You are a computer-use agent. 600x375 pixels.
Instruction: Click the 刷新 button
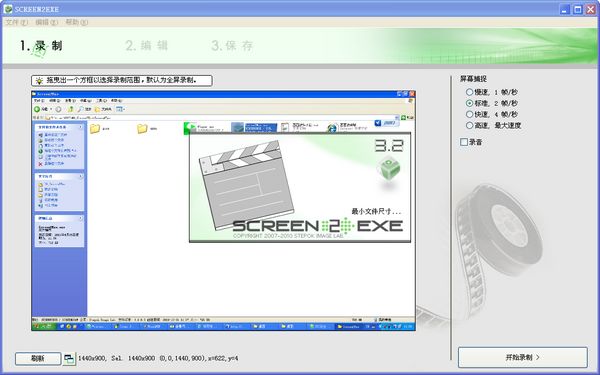tap(38, 359)
